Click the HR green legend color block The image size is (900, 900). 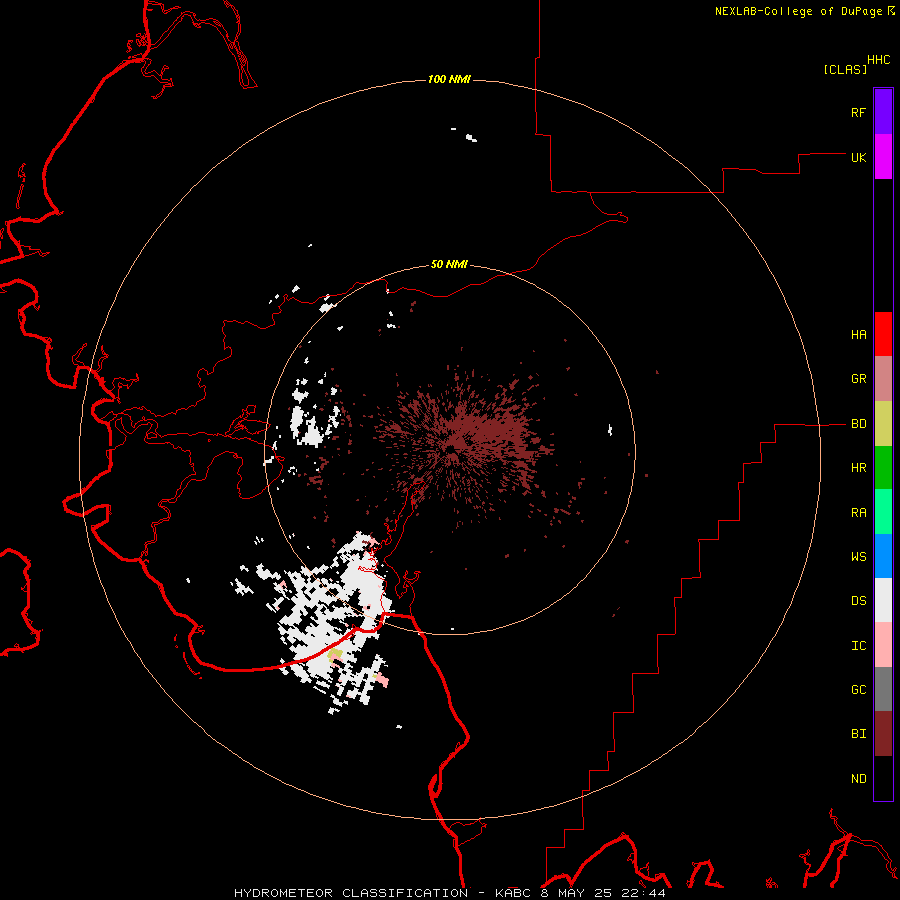tap(883, 468)
